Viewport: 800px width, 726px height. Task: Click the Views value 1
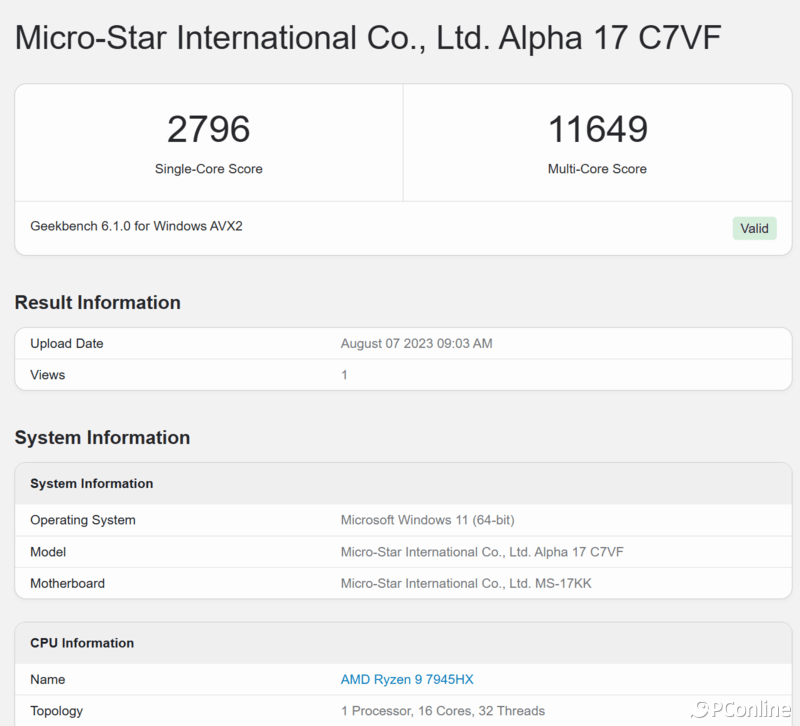click(x=344, y=375)
